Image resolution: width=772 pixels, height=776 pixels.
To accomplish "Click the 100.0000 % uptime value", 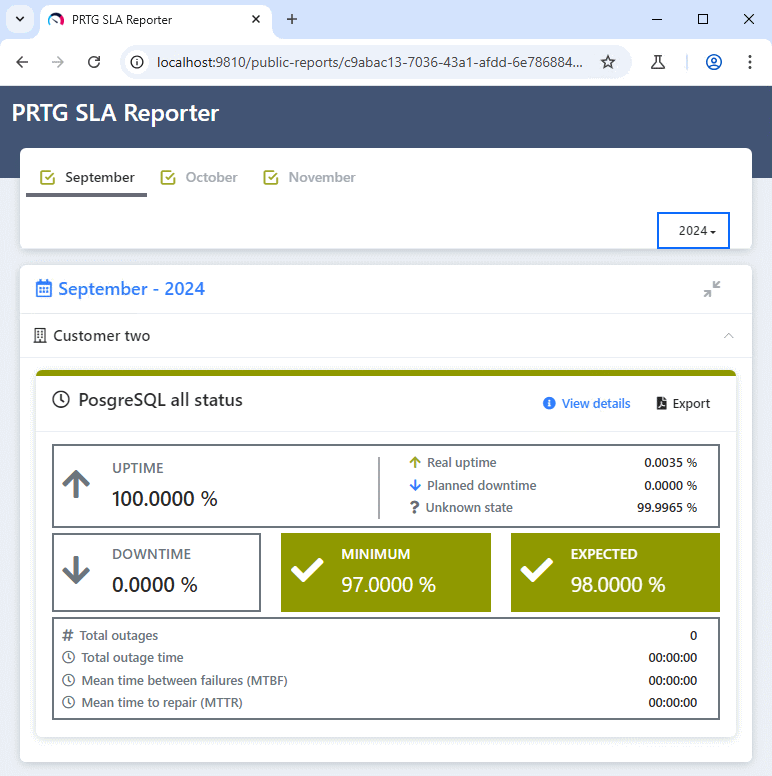I will coord(165,499).
